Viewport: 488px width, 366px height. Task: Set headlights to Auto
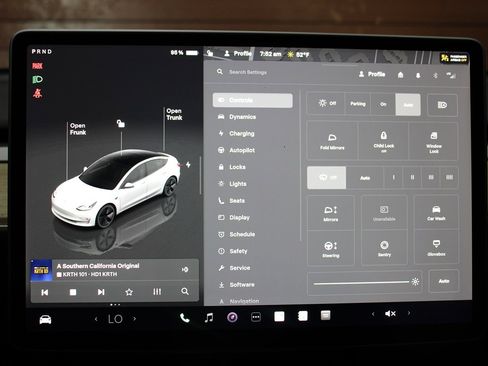pyautogui.click(x=408, y=105)
